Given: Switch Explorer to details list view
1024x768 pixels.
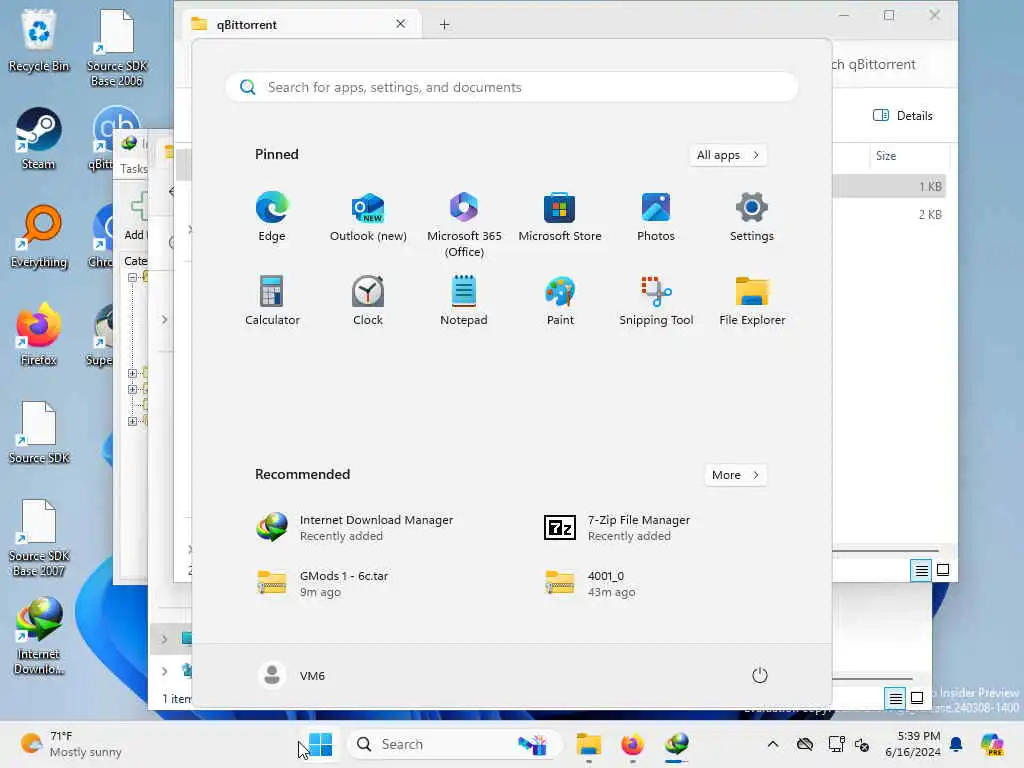Looking at the screenshot, I should (x=921, y=570).
